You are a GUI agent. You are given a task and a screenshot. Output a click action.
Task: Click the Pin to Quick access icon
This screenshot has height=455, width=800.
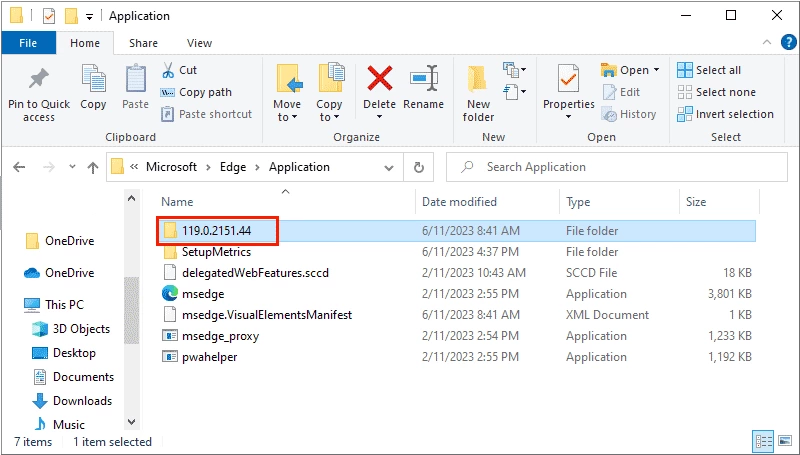(39, 81)
